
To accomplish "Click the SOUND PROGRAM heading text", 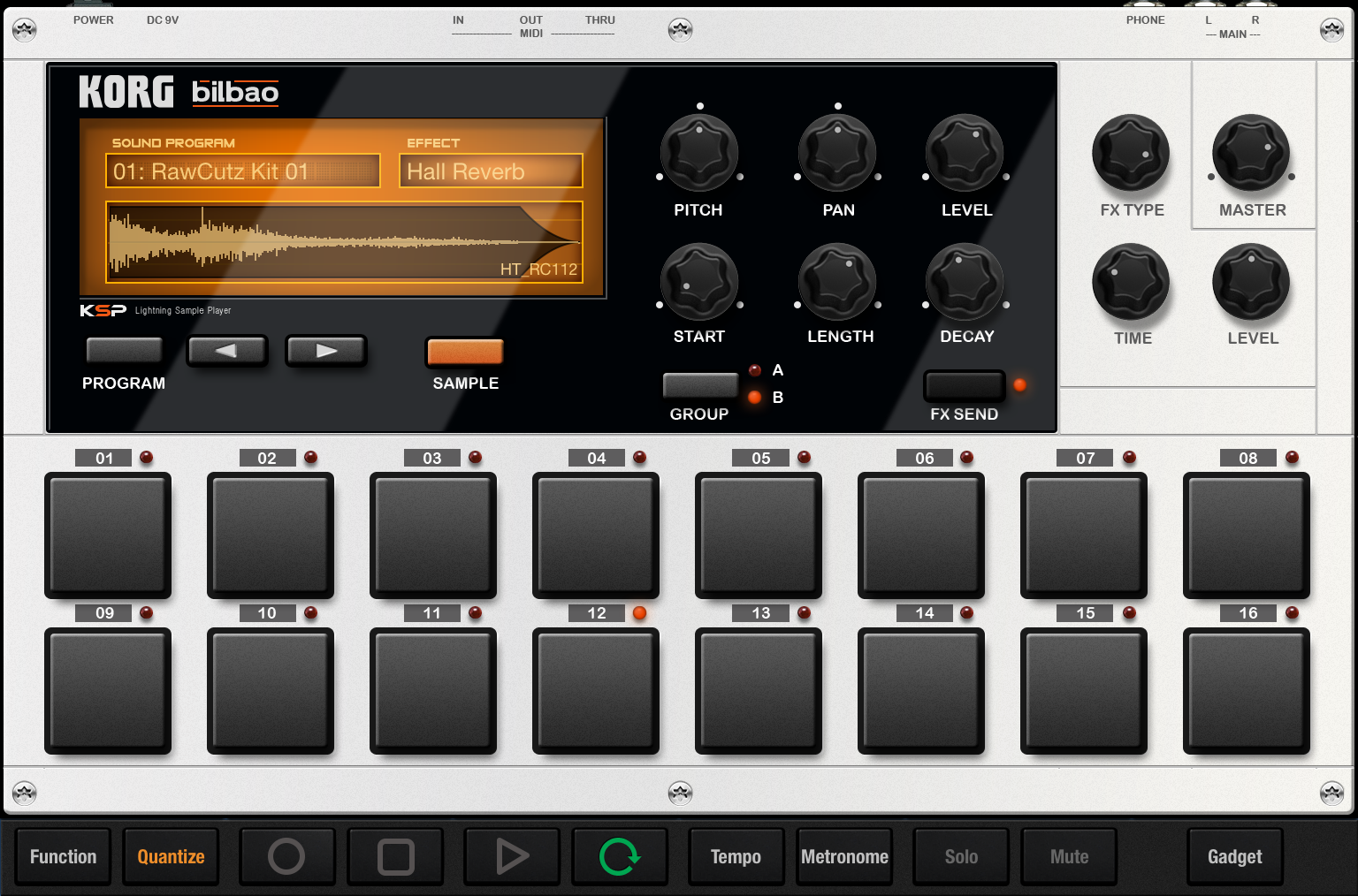I will pyautogui.click(x=173, y=142).
